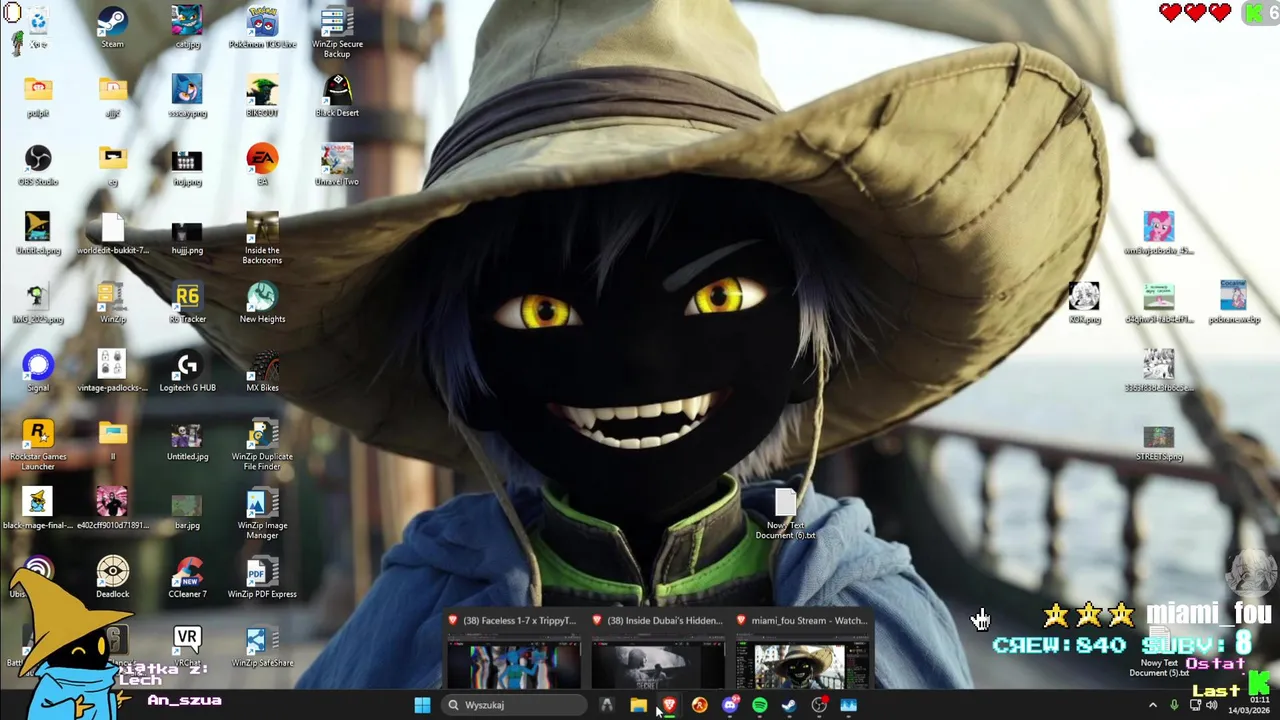The image size is (1280, 720).
Task: Select the CCleaner 7 shortcut
Action: click(x=187, y=578)
